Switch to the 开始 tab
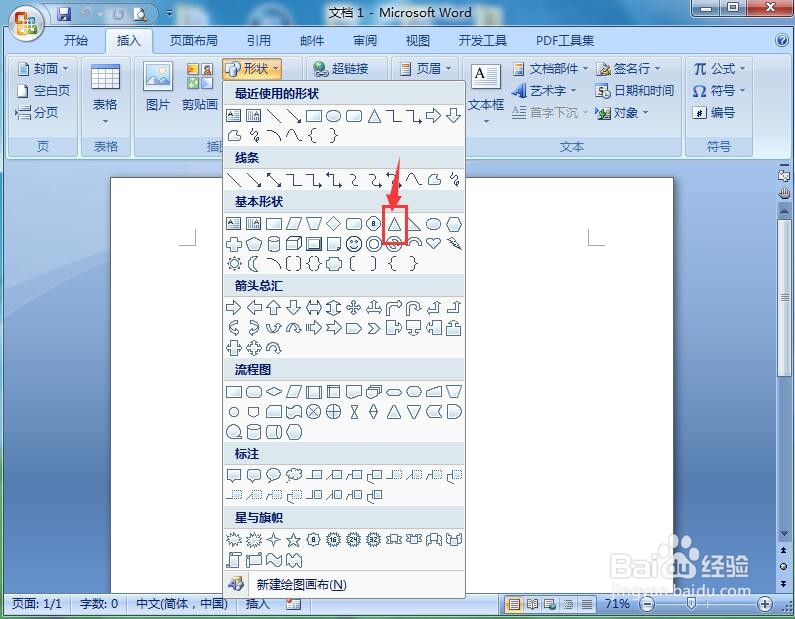Image resolution: width=795 pixels, height=619 pixels. (76, 41)
